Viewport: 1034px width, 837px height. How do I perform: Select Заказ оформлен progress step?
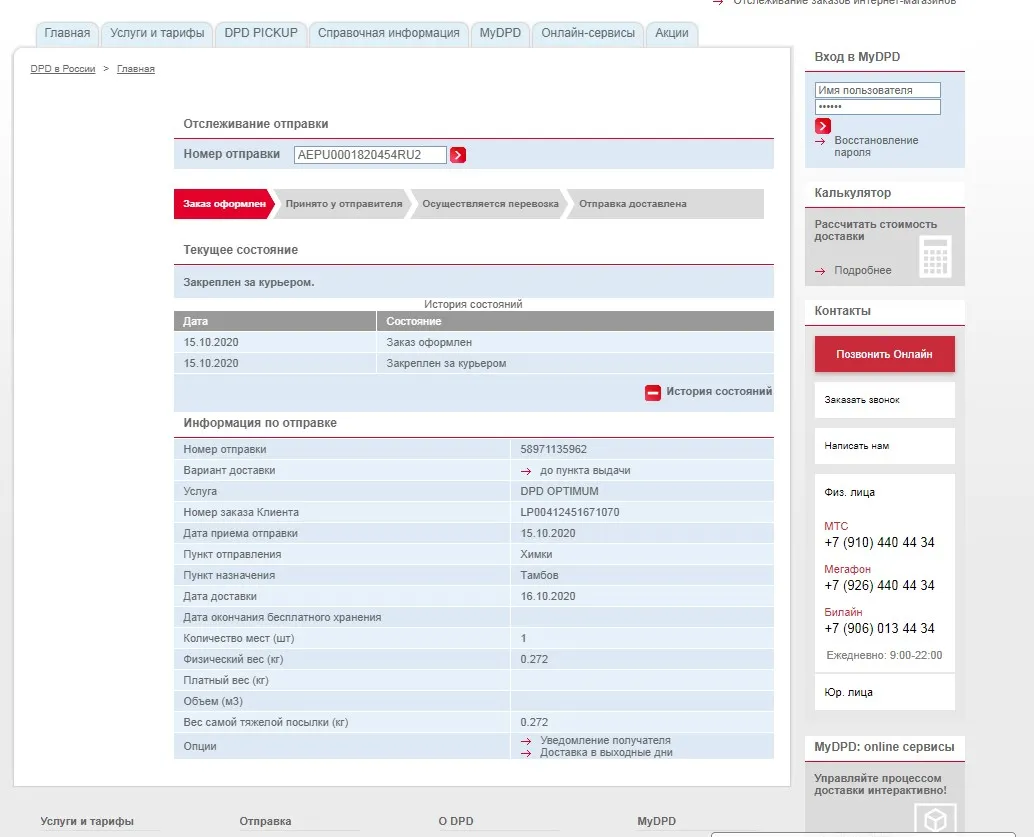(x=224, y=204)
